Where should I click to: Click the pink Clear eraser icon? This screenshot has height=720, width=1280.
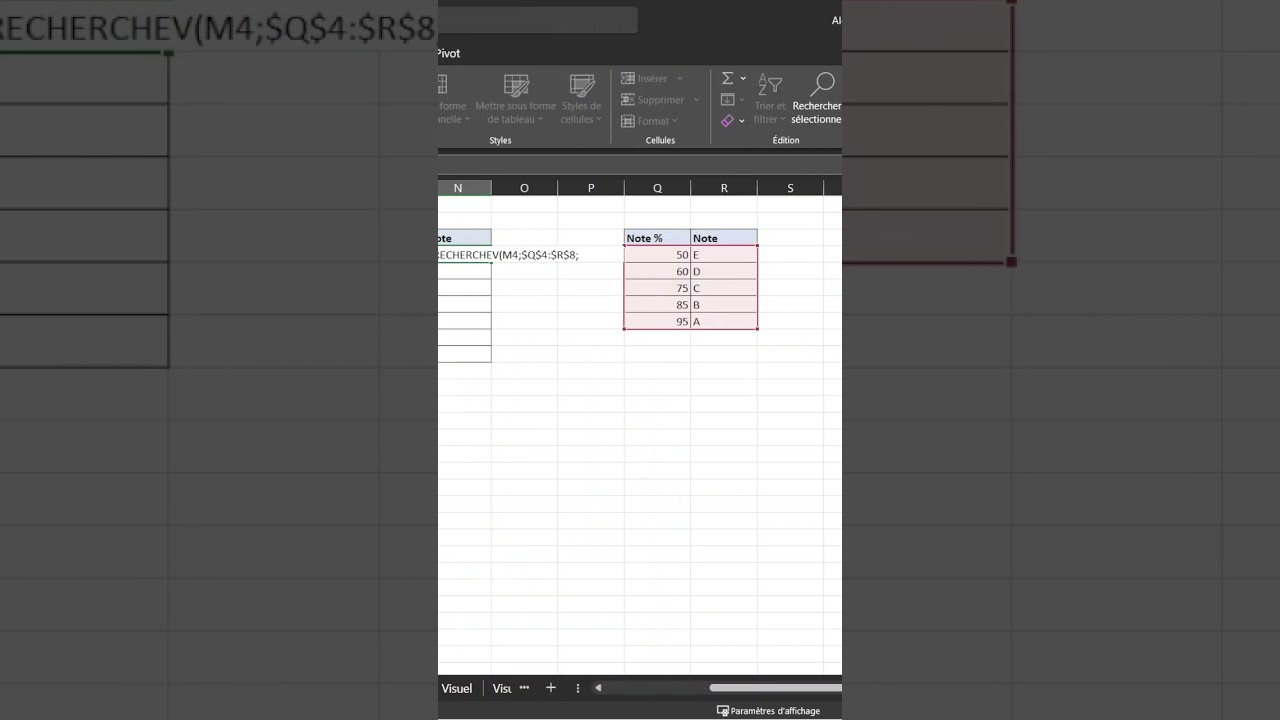tap(728, 120)
